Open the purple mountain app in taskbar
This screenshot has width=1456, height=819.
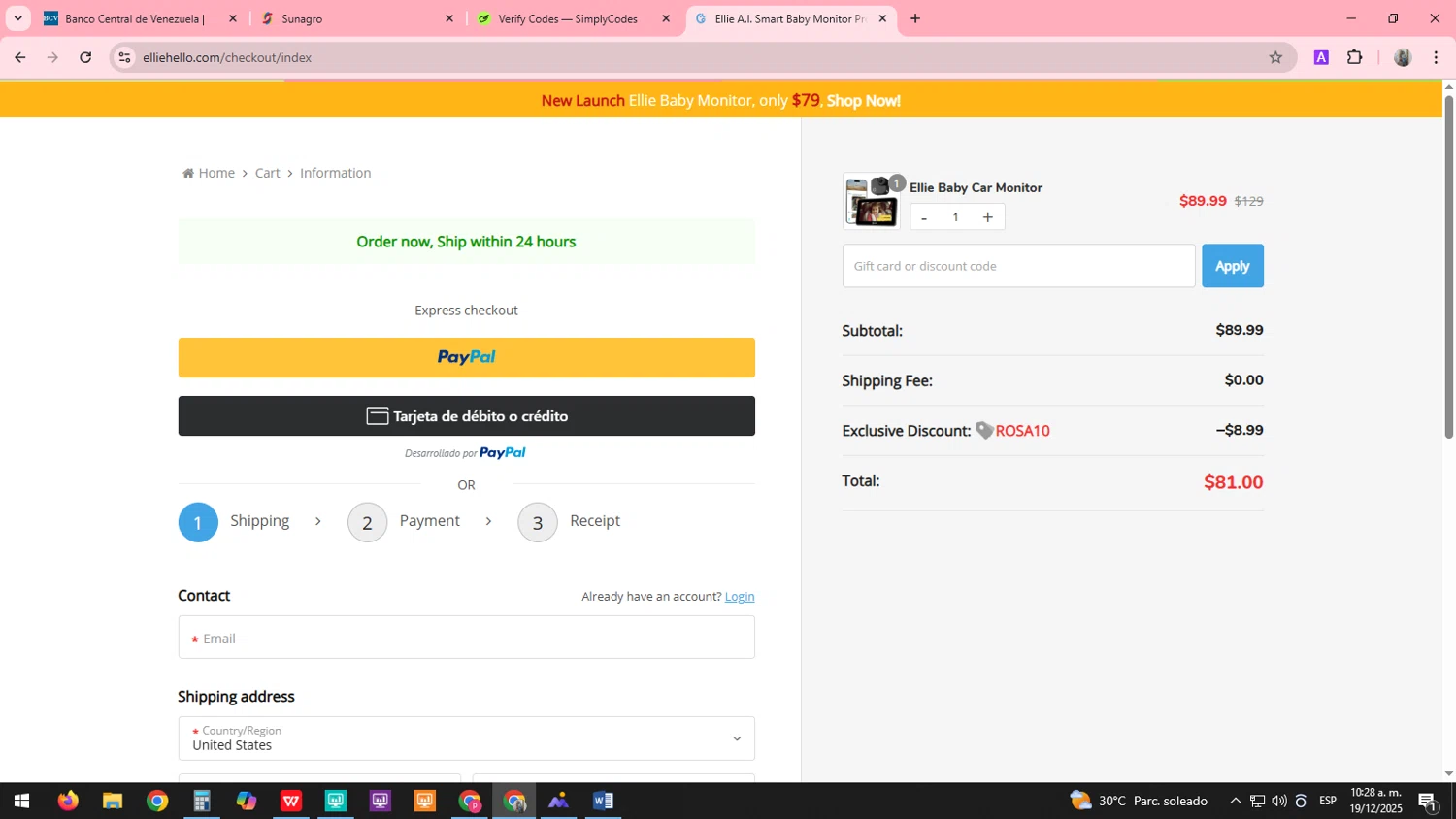coord(558,801)
